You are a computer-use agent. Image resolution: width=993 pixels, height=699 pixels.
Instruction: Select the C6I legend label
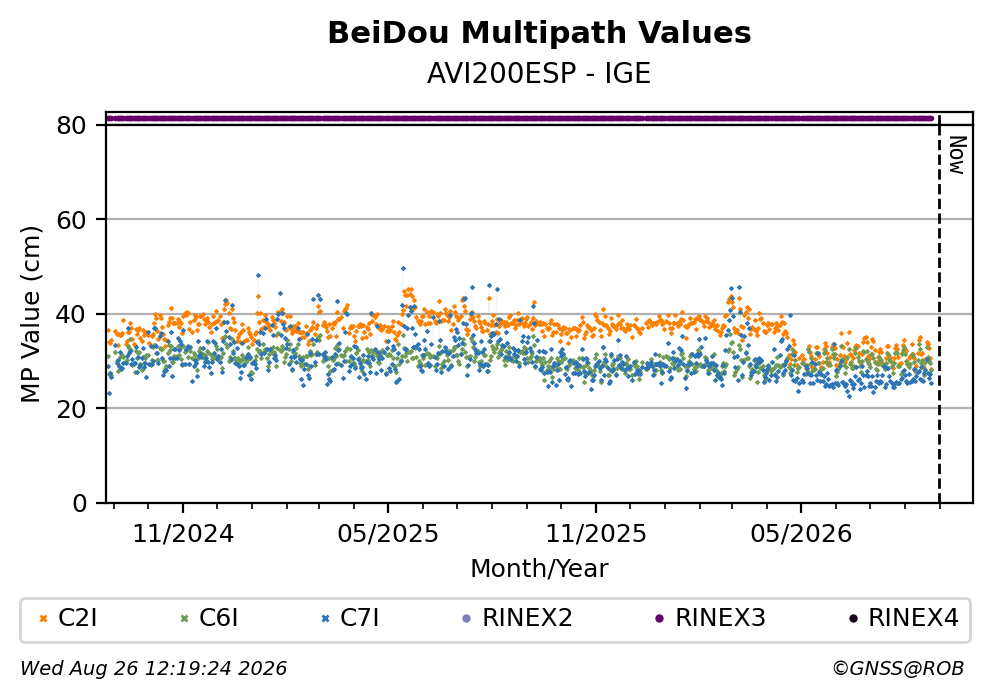coord(218,618)
